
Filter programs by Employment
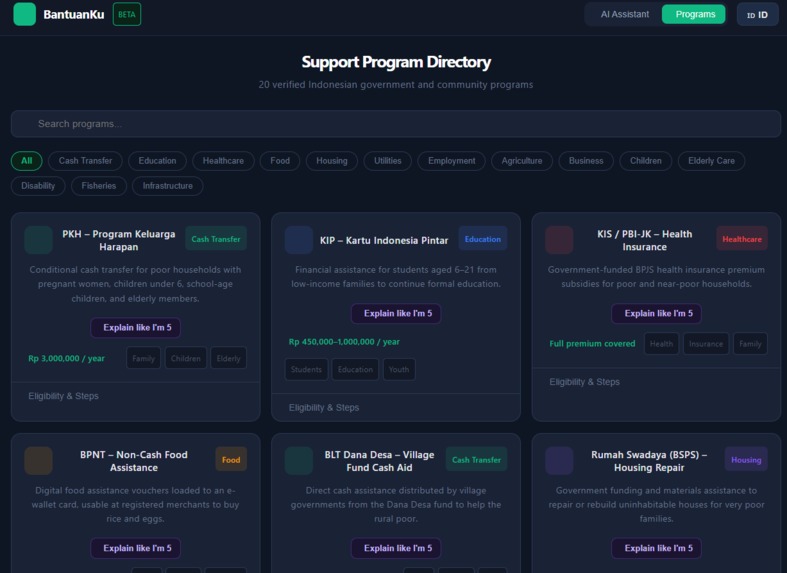click(x=451, y=161)
